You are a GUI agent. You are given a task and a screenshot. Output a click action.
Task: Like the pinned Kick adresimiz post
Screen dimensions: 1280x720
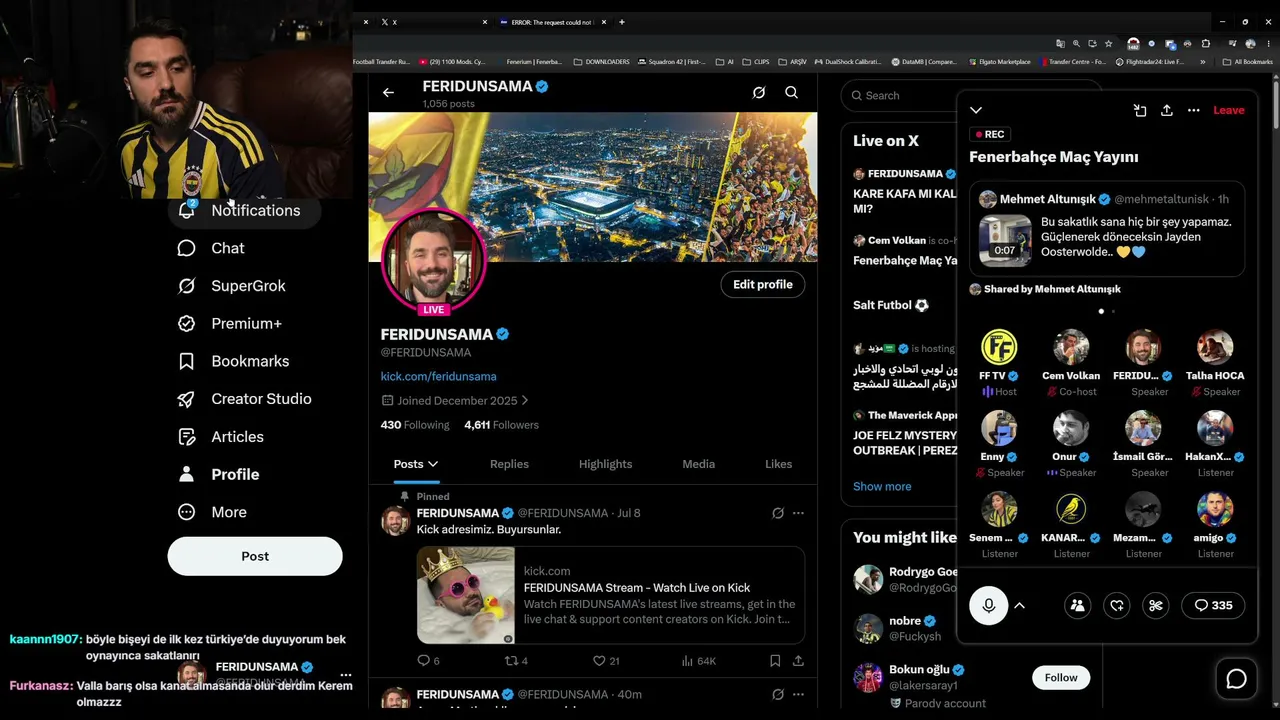click(606, 661)
